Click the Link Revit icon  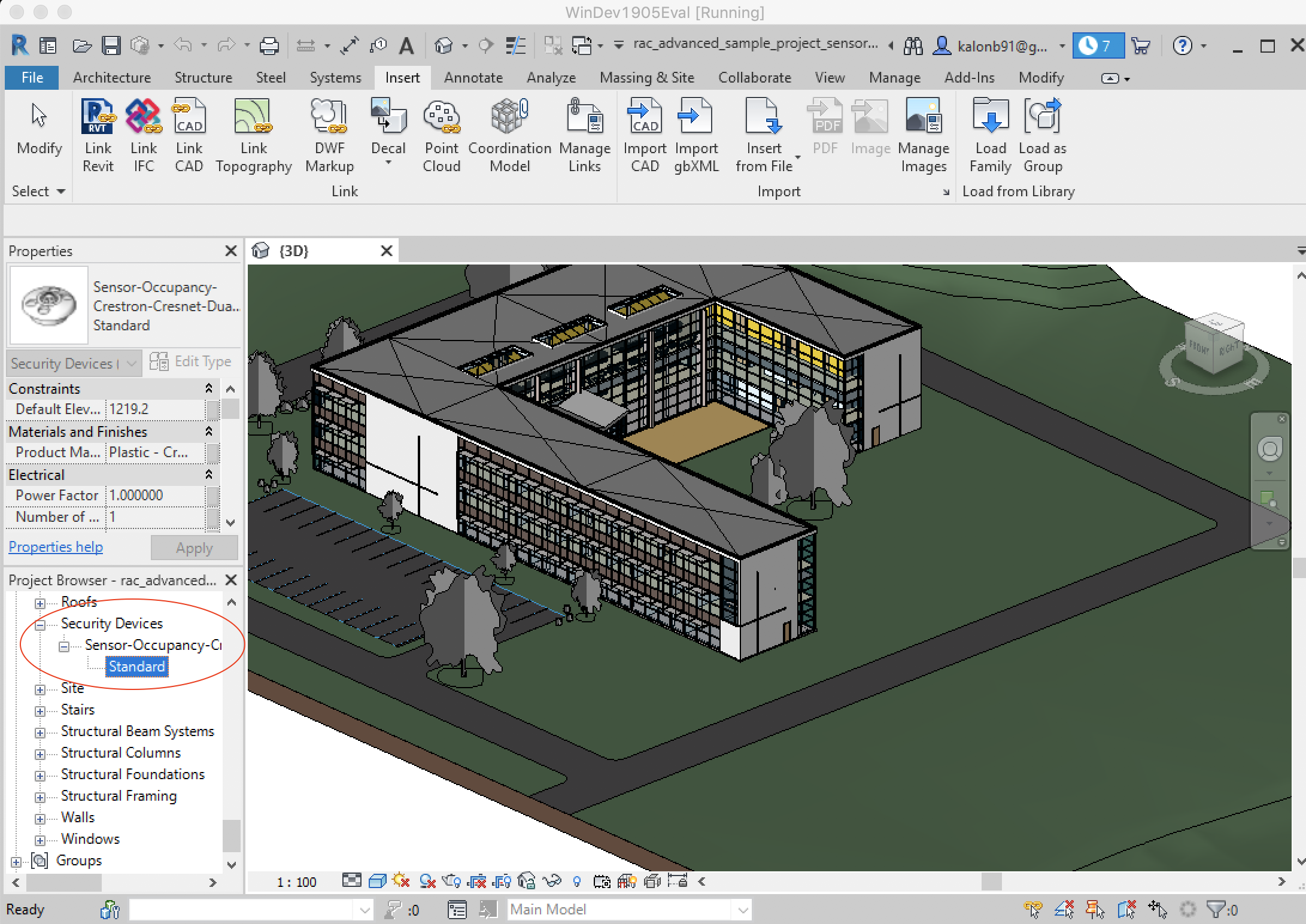click(x=98, y=135)
